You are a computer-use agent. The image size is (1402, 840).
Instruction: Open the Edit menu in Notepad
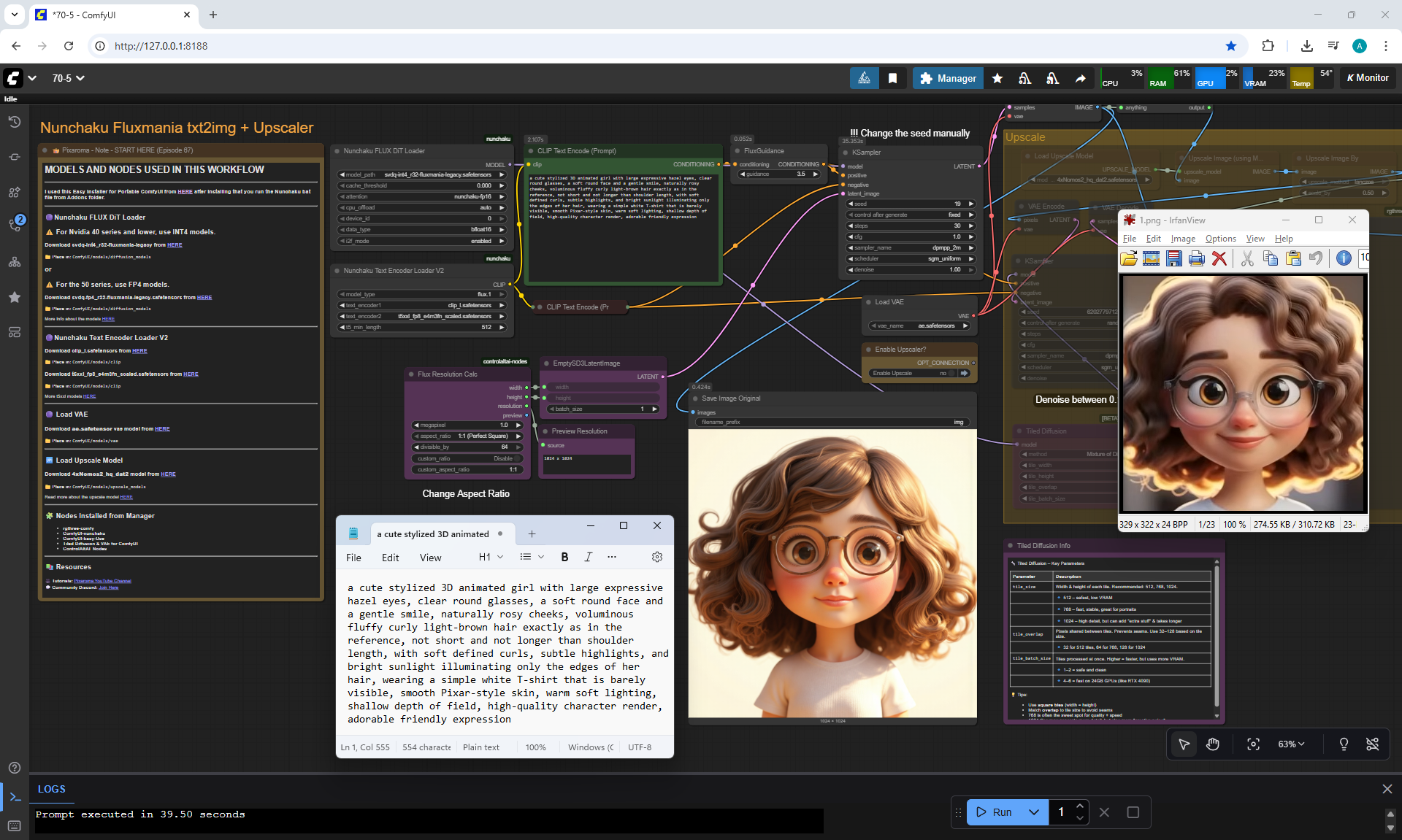390,558
